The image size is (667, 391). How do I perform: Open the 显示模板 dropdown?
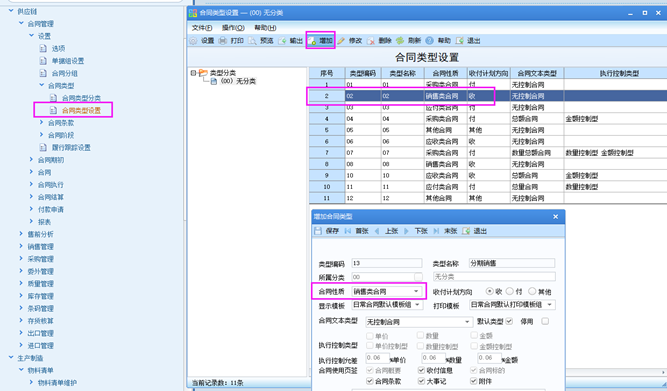pyautogui.click(x=417, y=305)
